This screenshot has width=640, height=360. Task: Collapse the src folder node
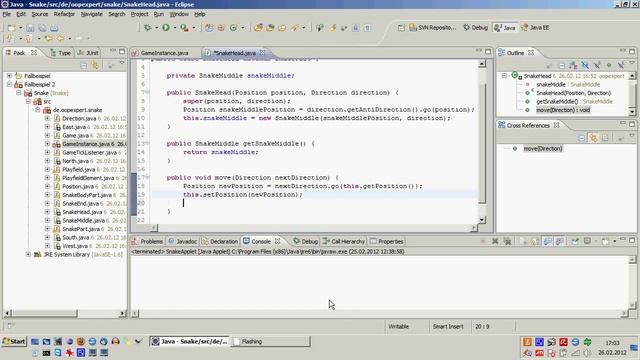coord(28,101)
